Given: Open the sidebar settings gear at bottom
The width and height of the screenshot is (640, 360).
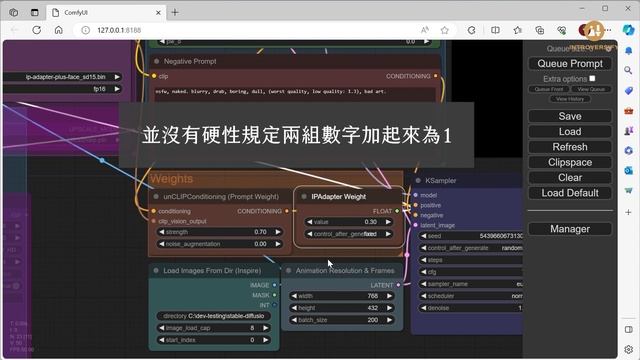Looking at the screenshot, I should [x=629, y=349].
